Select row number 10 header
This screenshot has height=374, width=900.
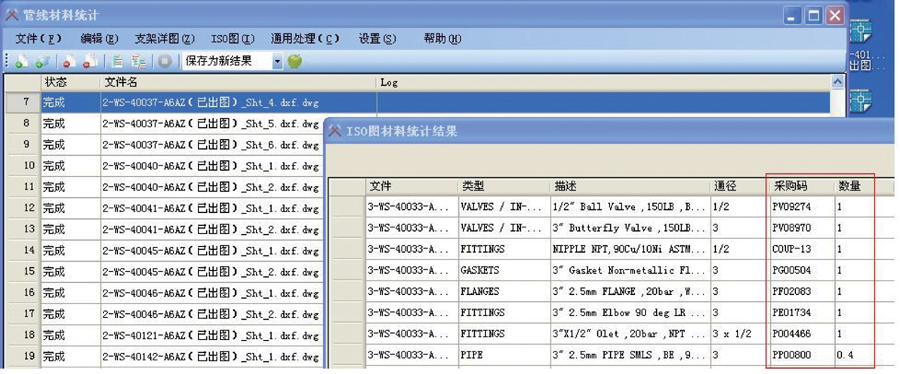[23, 166]
